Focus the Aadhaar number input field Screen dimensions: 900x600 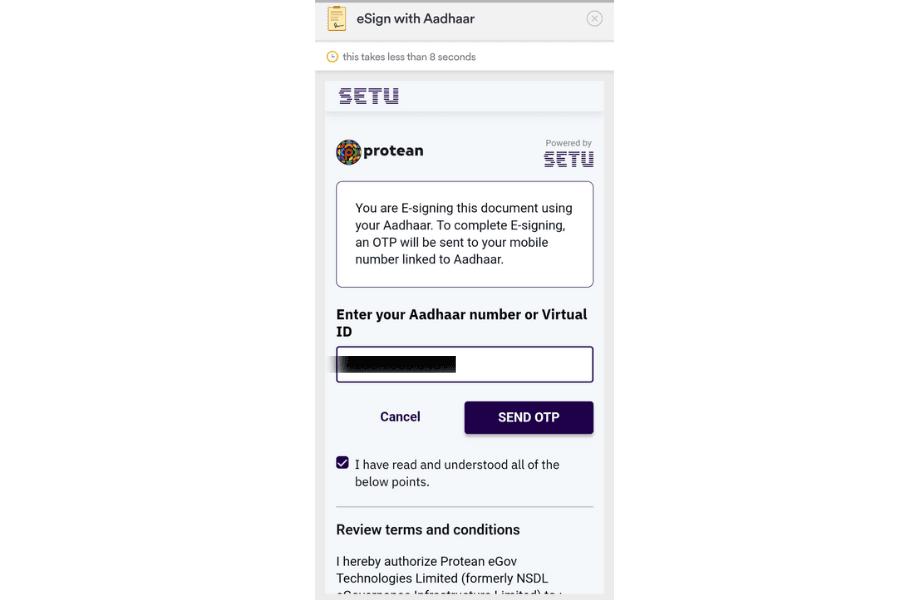[464, 365]
